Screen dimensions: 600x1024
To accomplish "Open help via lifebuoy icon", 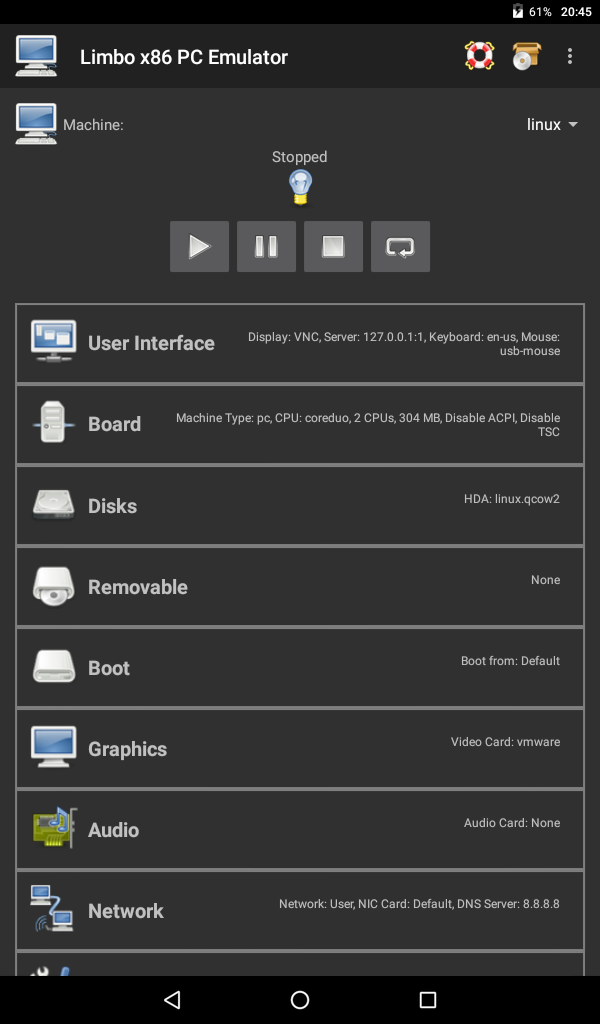I will click(x=479, y=56).
